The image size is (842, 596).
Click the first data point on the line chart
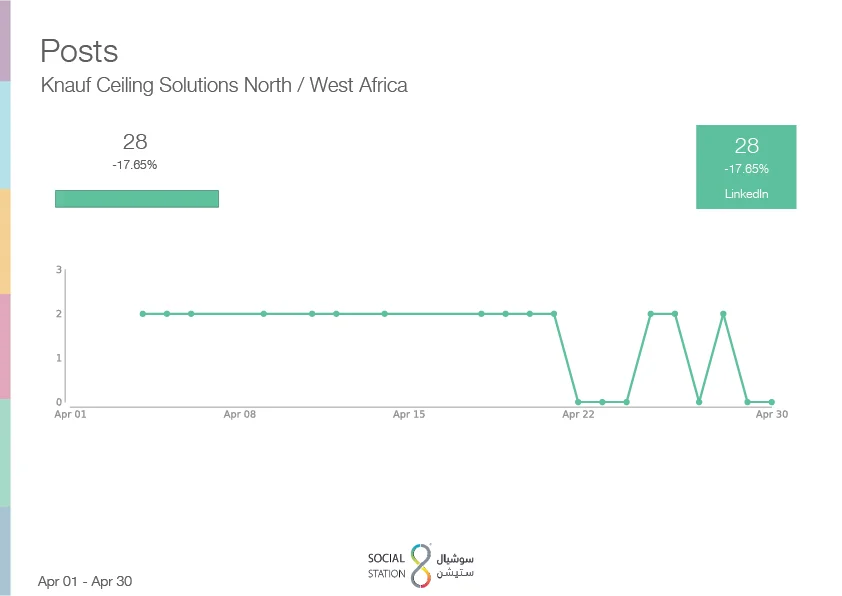(143, 314)
